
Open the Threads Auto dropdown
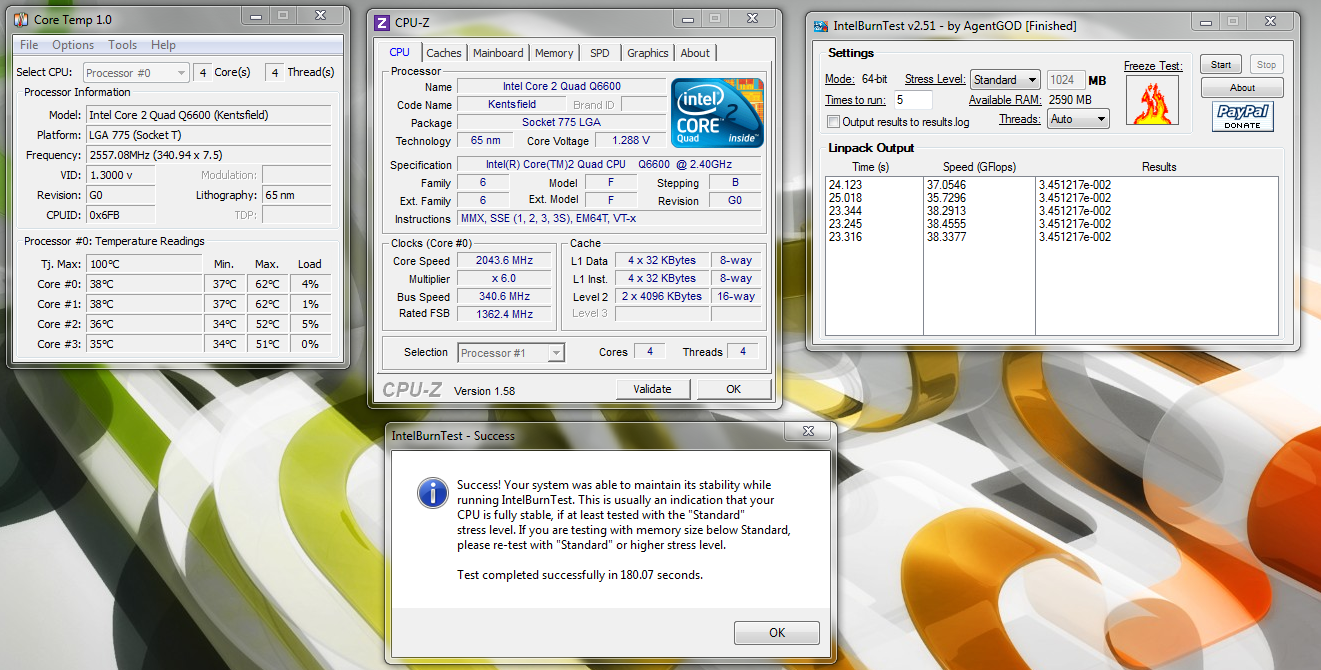click(x=1078, y=119)
